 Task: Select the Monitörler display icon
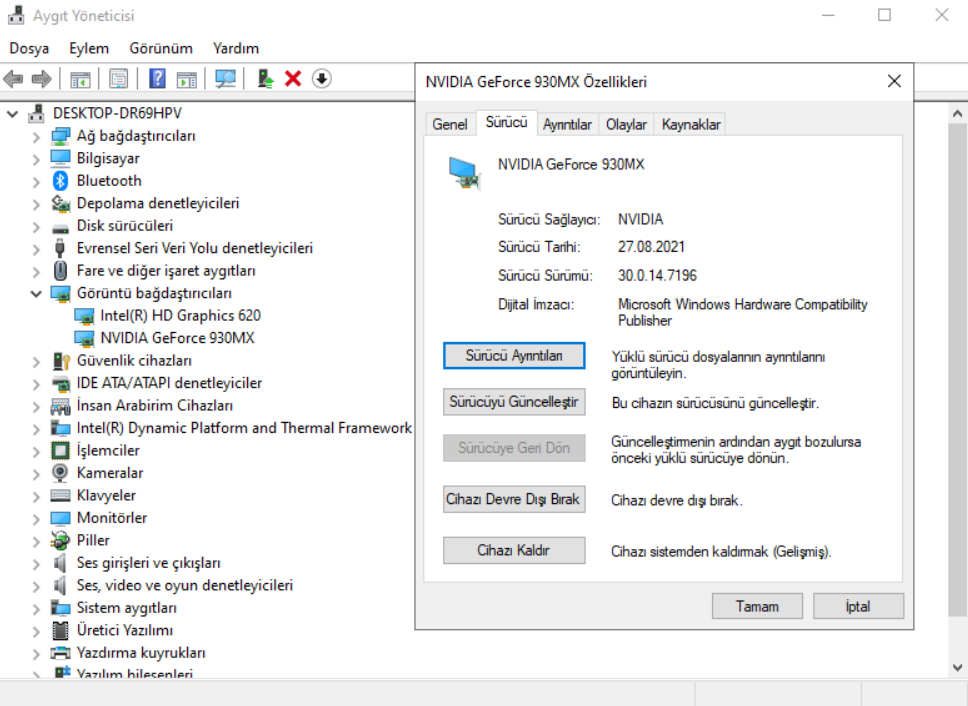pyautogui.click(x=60, y=518)
